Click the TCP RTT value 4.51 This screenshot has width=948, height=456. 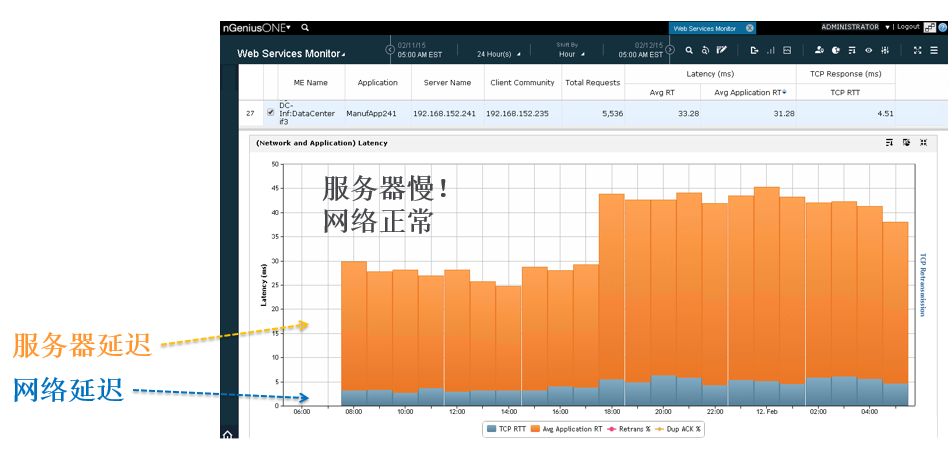coord(886,113)
